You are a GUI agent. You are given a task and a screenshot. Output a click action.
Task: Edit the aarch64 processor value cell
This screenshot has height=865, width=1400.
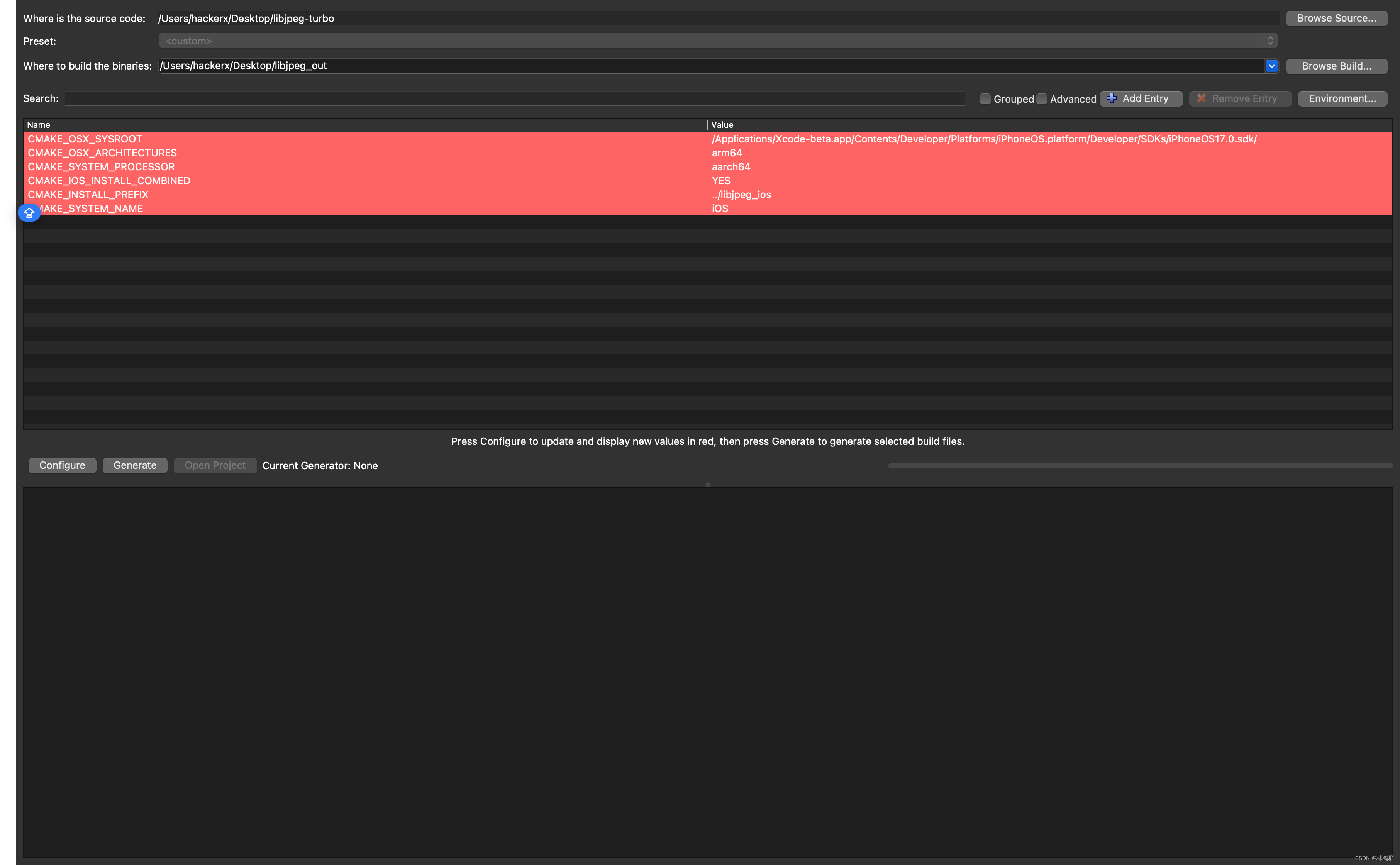[x=731, y=166]
